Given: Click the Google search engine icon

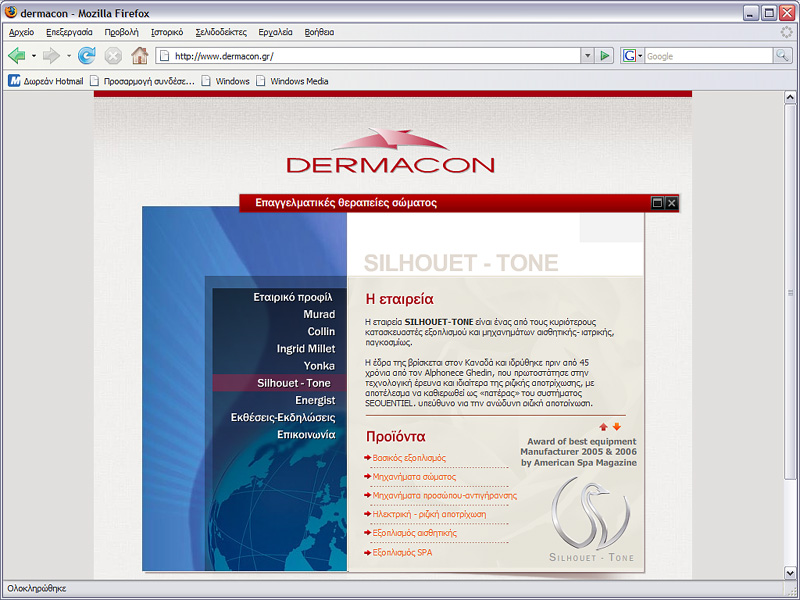Looking at the screenshot, I should tap(629, 56).
